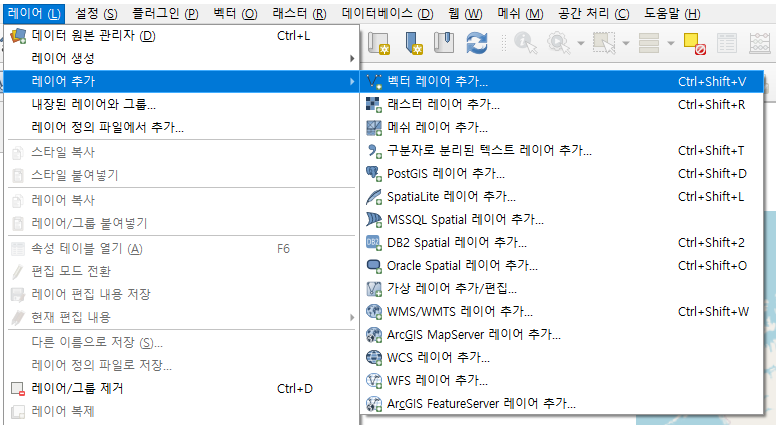Screen dimensions: 776x425
Task: Open the 설정 (S) menu
Action: point(96,13)
